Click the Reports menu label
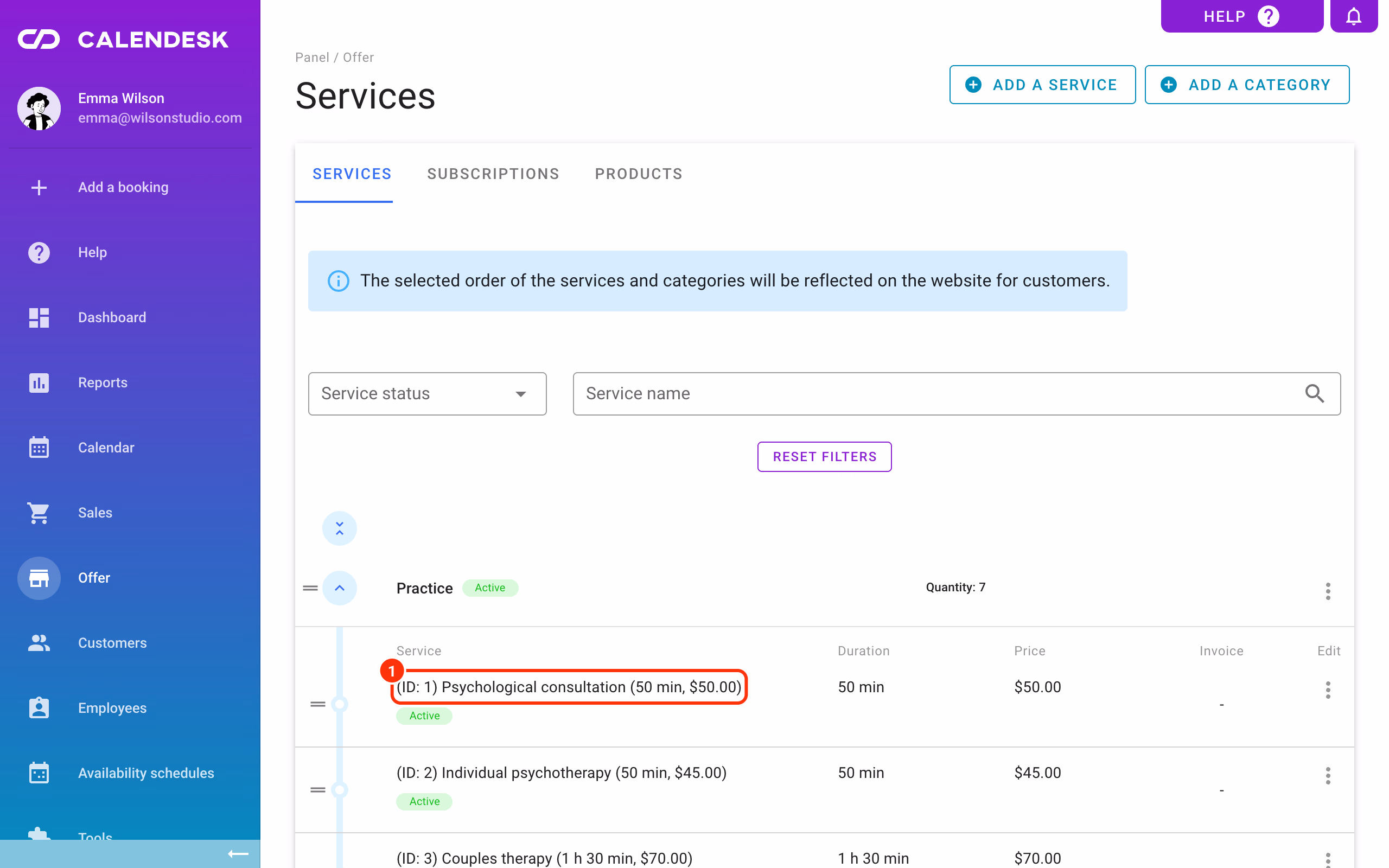The image size is (1389, 868). coord(103,382)
